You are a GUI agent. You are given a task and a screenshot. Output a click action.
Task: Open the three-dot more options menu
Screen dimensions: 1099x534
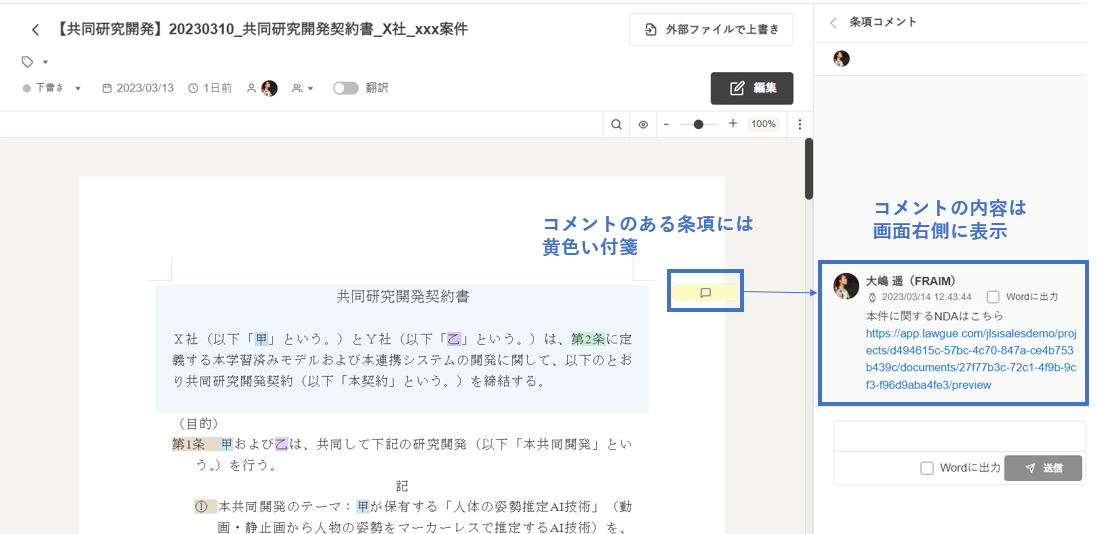(799, 124)
